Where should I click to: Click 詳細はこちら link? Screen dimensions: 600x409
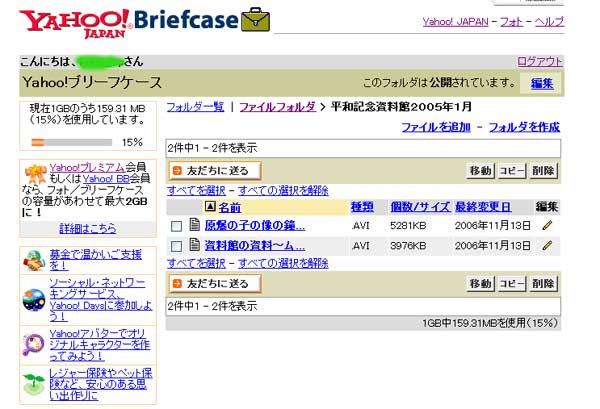click(x=88, y=229)
